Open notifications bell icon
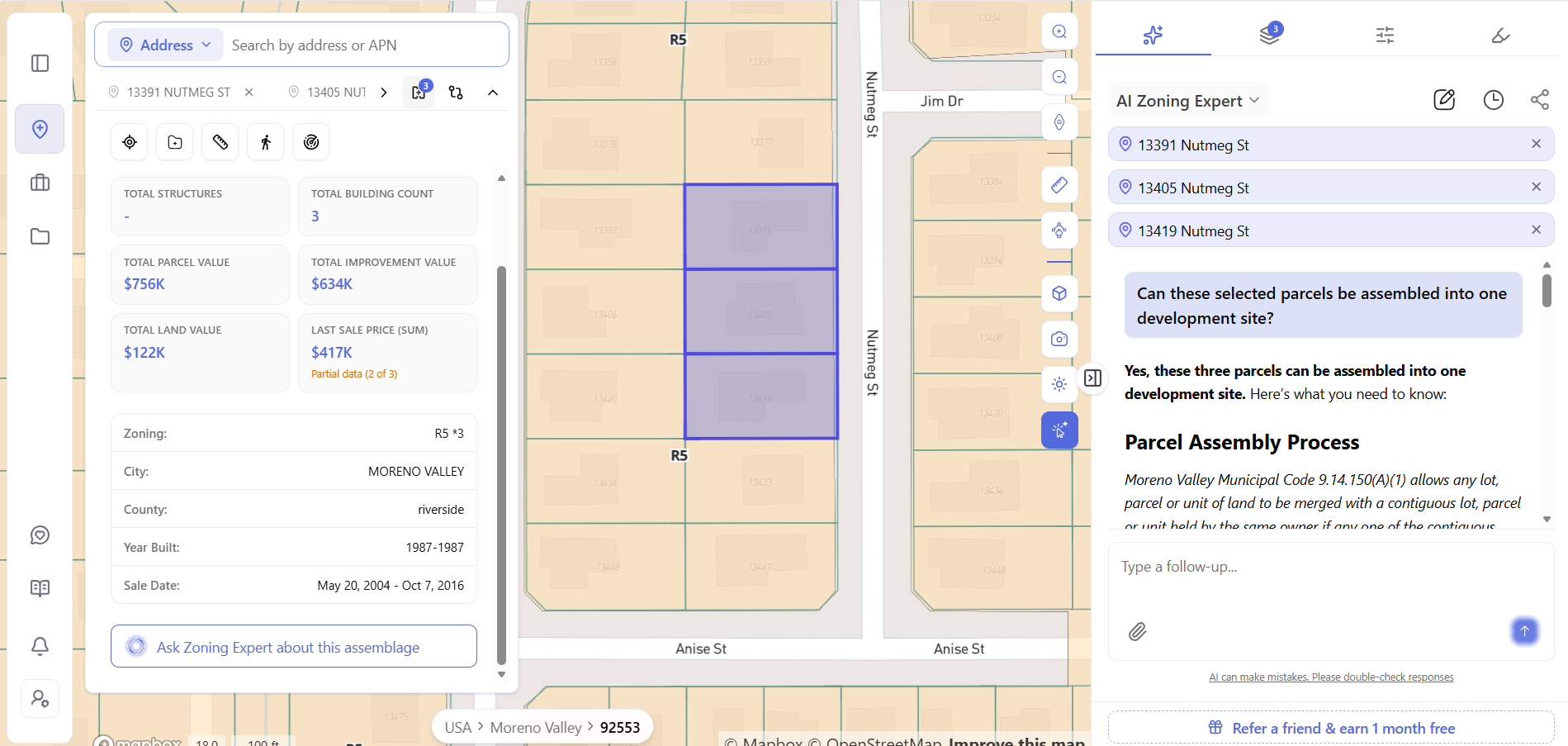 tap(40, 645)
